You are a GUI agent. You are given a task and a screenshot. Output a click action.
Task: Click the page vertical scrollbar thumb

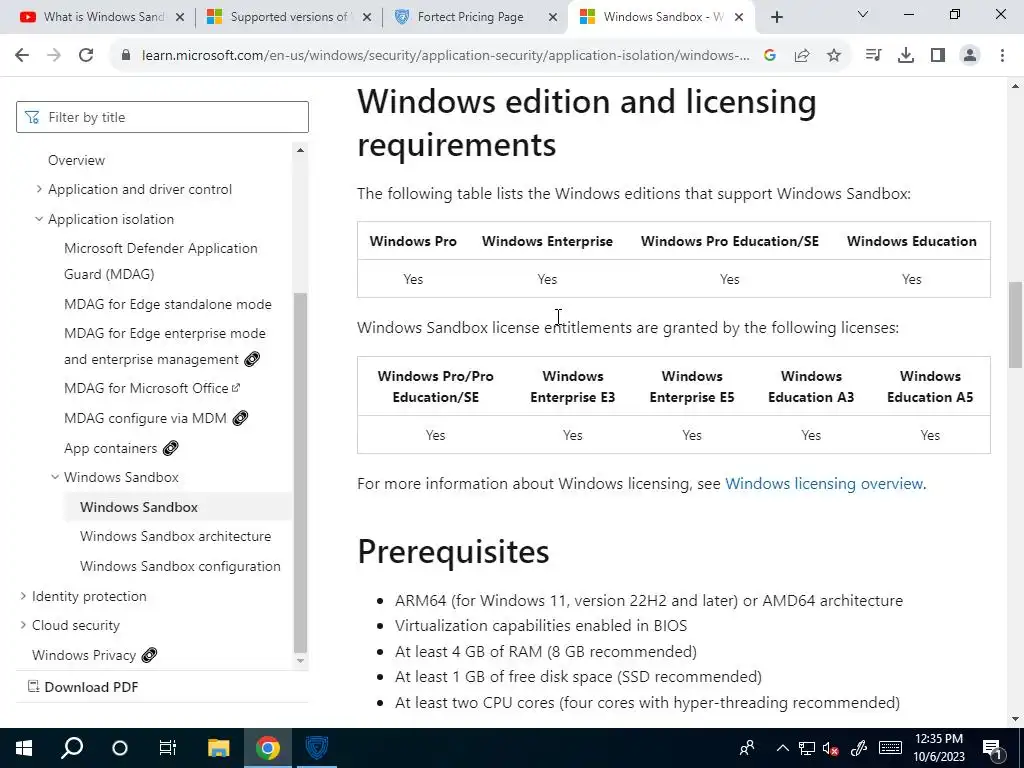pos(1016,325)
